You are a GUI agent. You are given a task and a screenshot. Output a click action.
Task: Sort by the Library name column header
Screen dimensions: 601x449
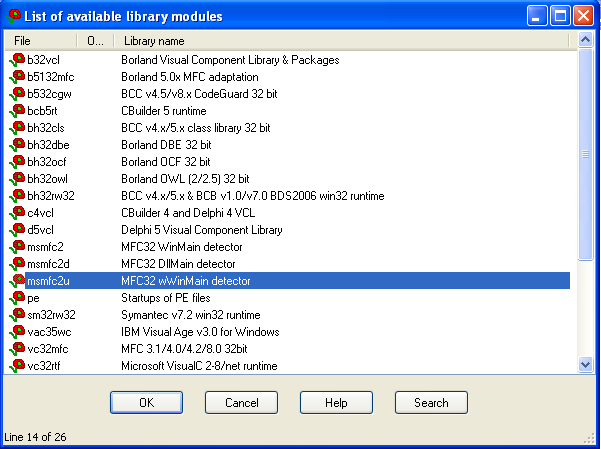pos(340,41)
